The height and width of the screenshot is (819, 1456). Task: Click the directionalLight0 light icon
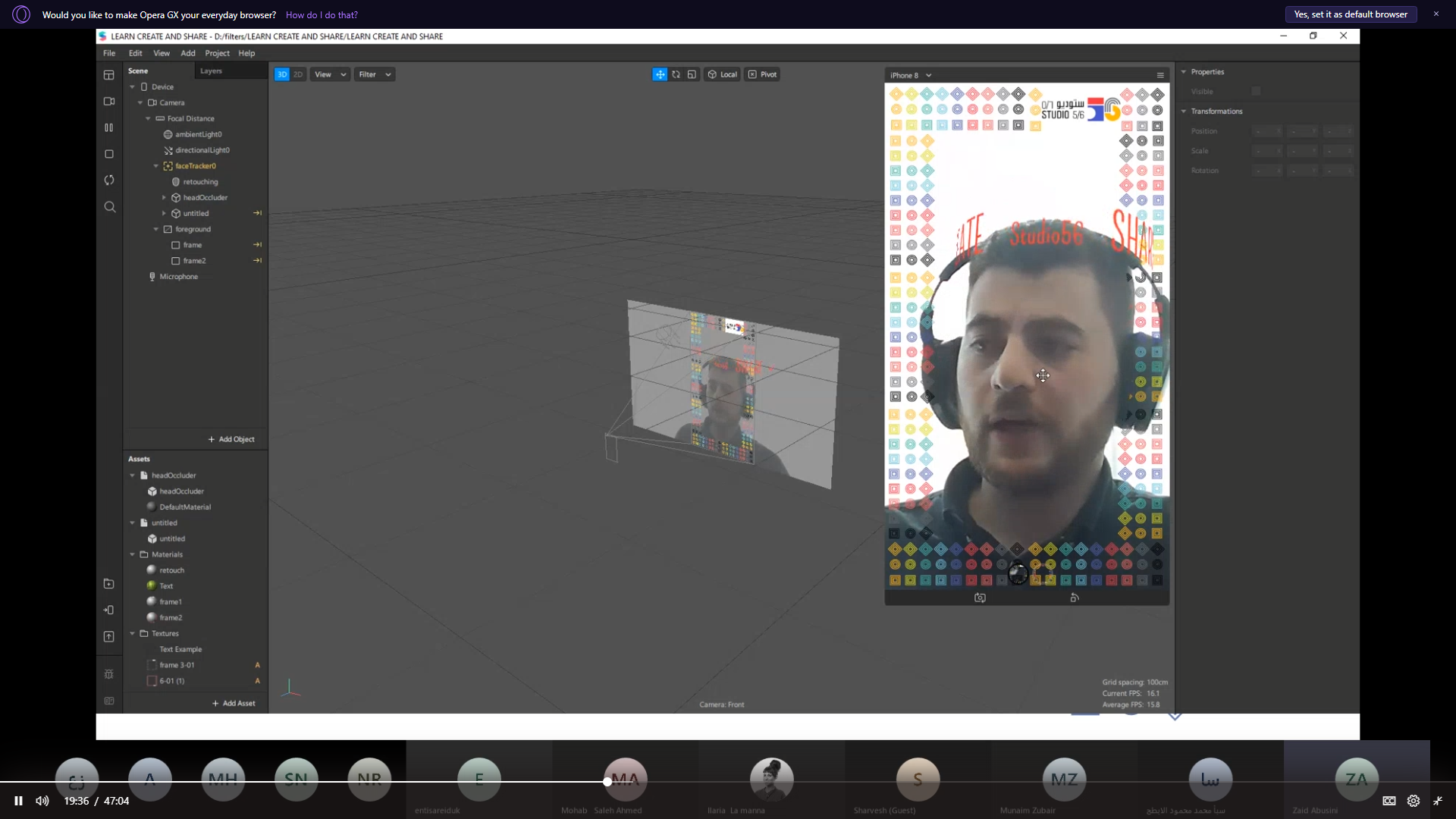(x=168, y=150)
